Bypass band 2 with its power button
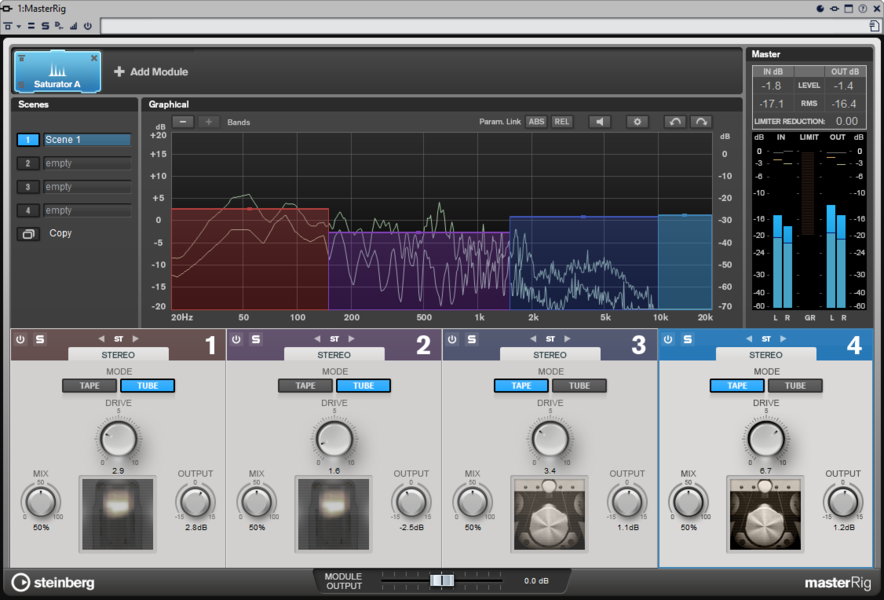This screenshot has height=600, width=884. 236,339
